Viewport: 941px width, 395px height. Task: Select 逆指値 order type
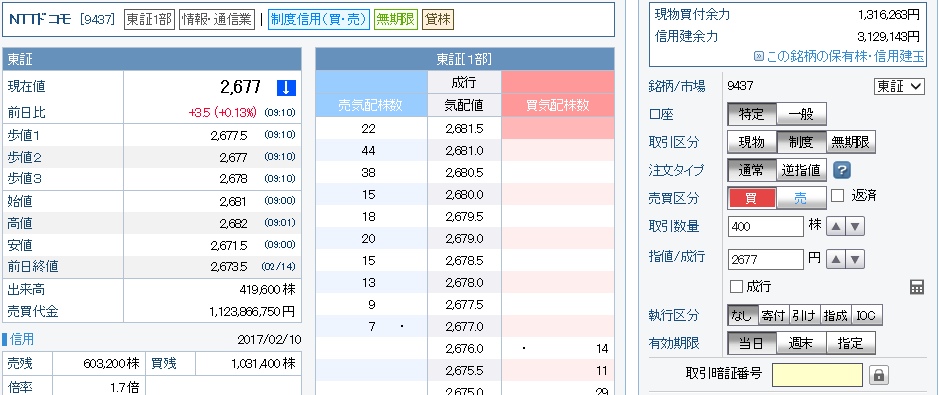tap(801, 170)
